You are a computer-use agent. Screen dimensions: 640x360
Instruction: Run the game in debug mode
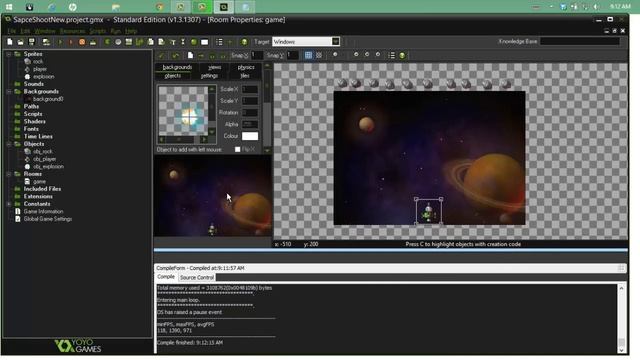pos(71,42)
